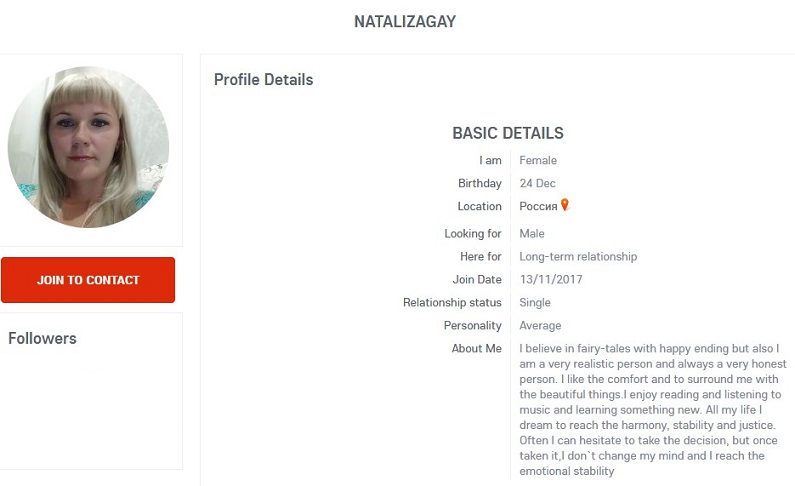Select the Female gender value

tap(538, 160)
